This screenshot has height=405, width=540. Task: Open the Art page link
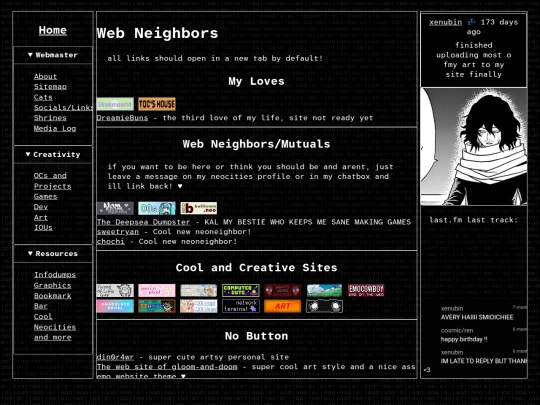point(41,217)
